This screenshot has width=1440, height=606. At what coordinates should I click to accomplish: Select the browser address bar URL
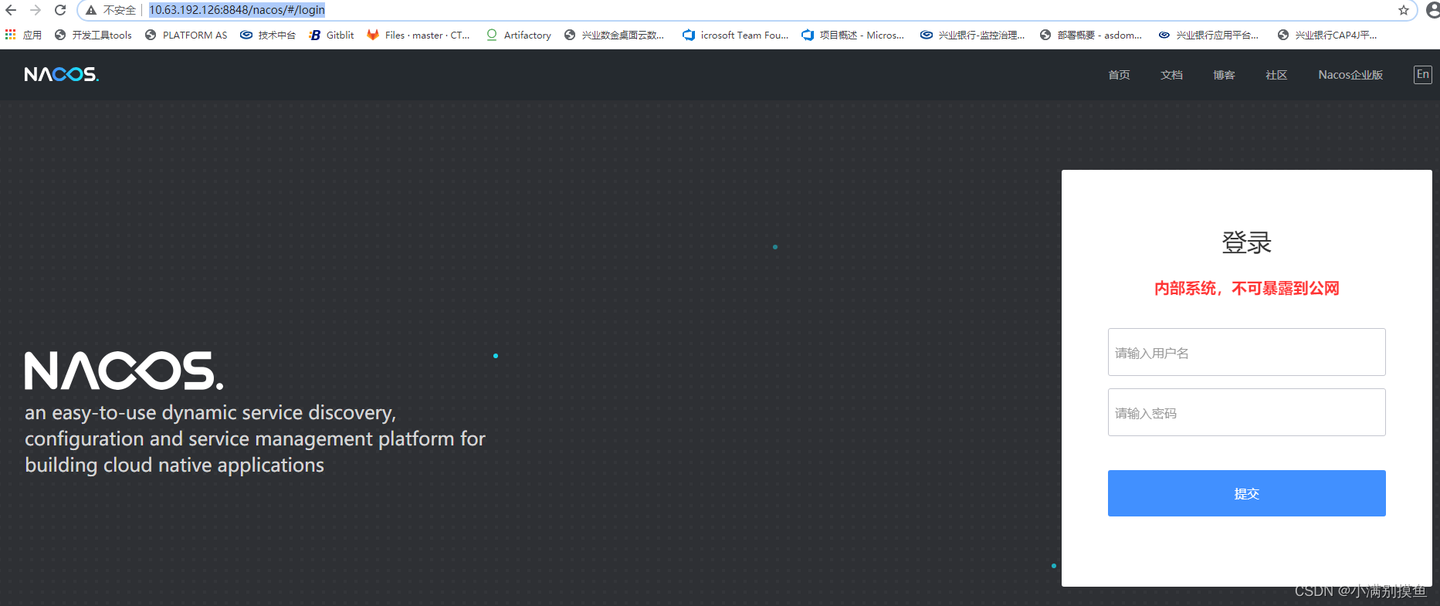click(x=237, y=10)
